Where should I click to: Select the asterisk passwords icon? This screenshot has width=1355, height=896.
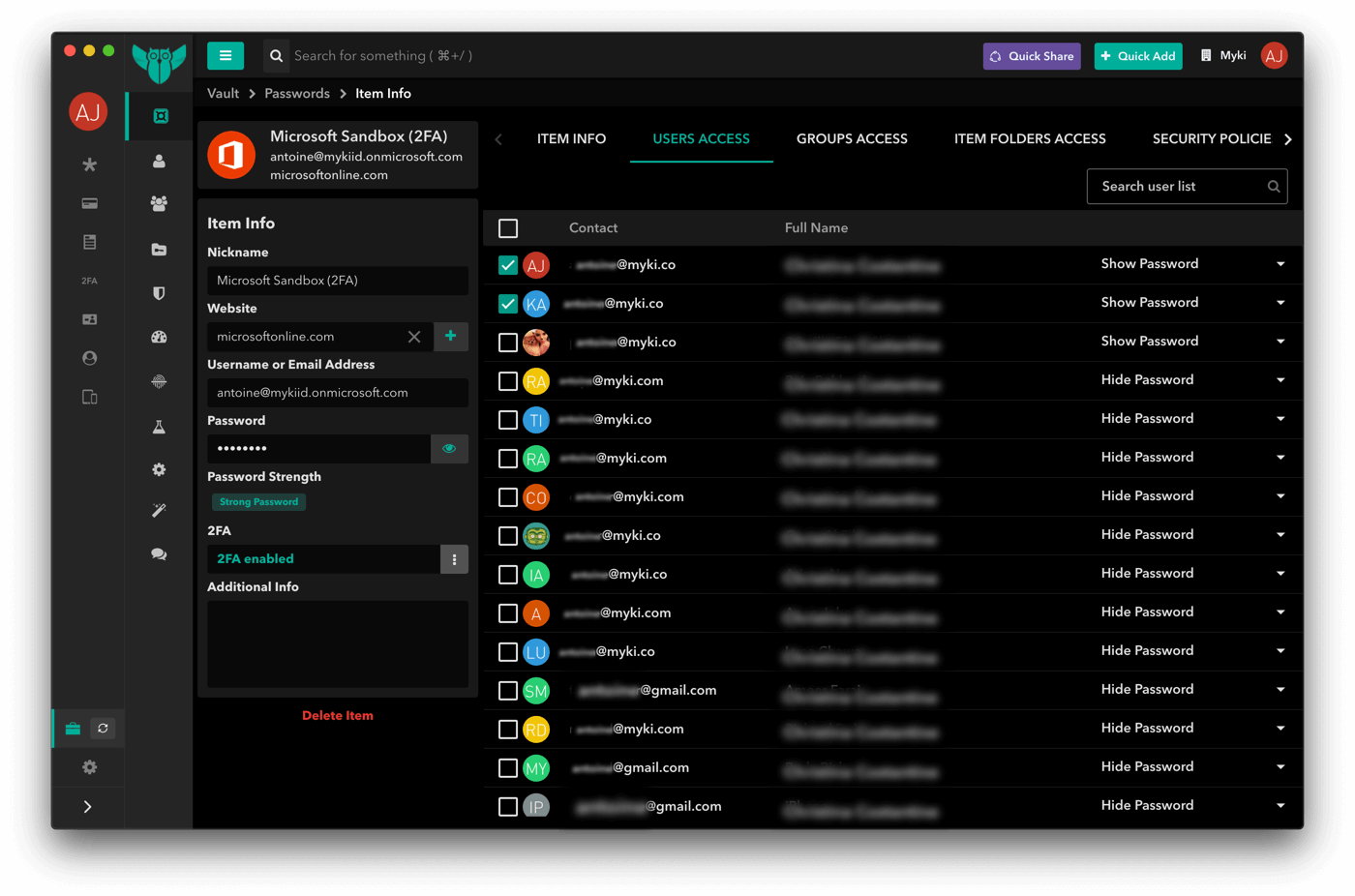click(x=89, y=164)
